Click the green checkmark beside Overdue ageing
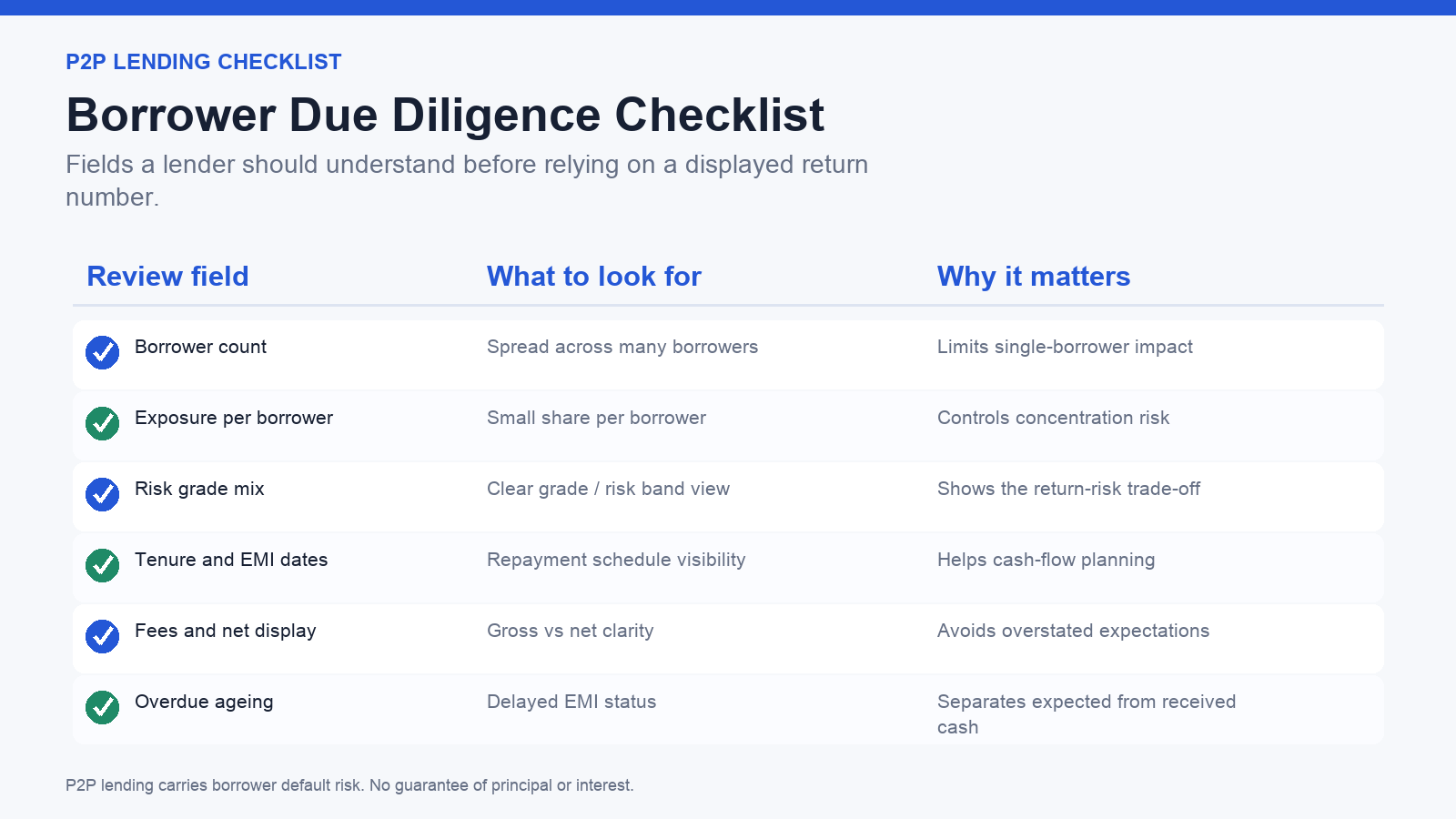Viewport: 1456px width, 819px height. (x=102, y=707)
